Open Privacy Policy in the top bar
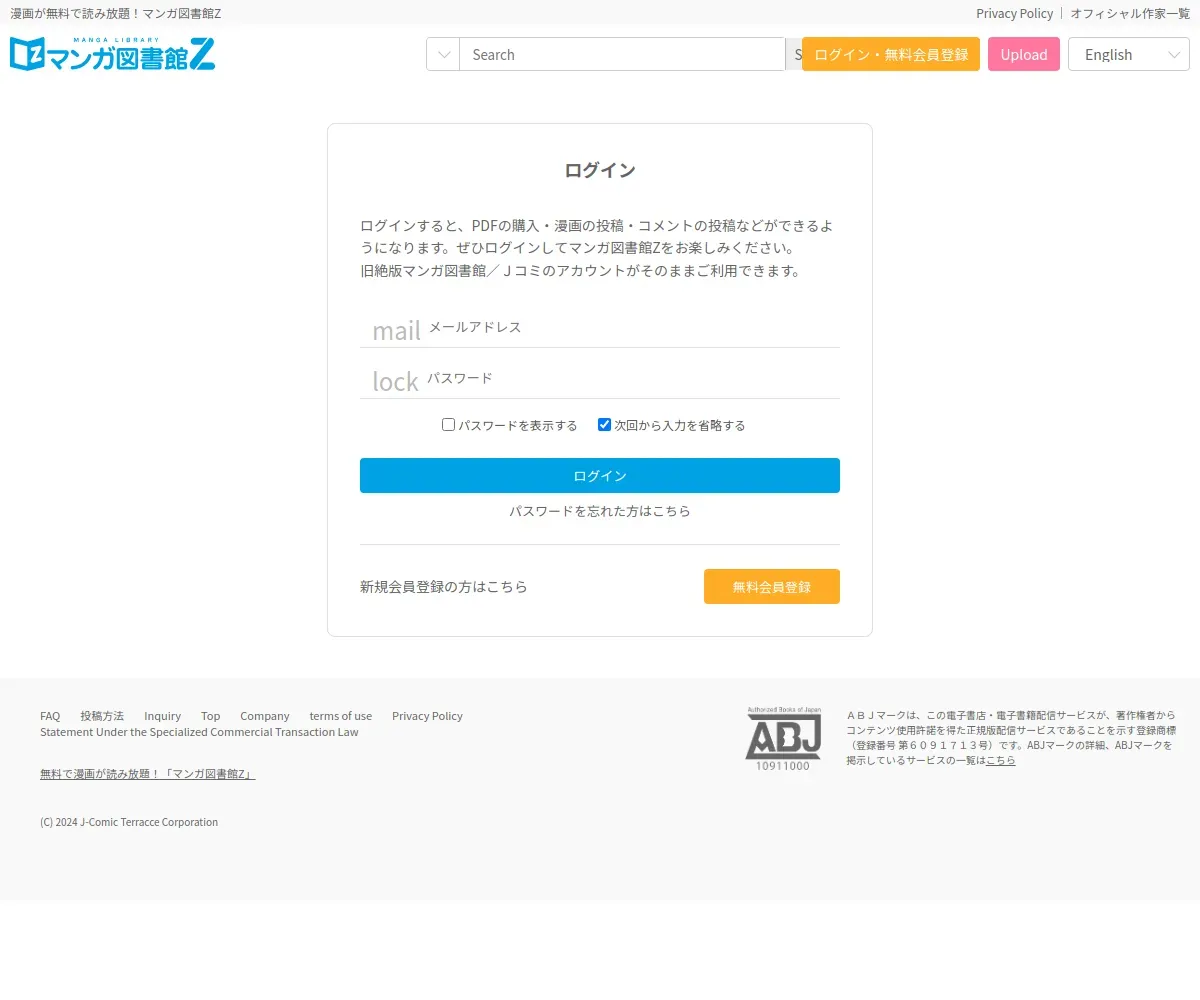The image size is (1200, 1000). [1014, 13]
